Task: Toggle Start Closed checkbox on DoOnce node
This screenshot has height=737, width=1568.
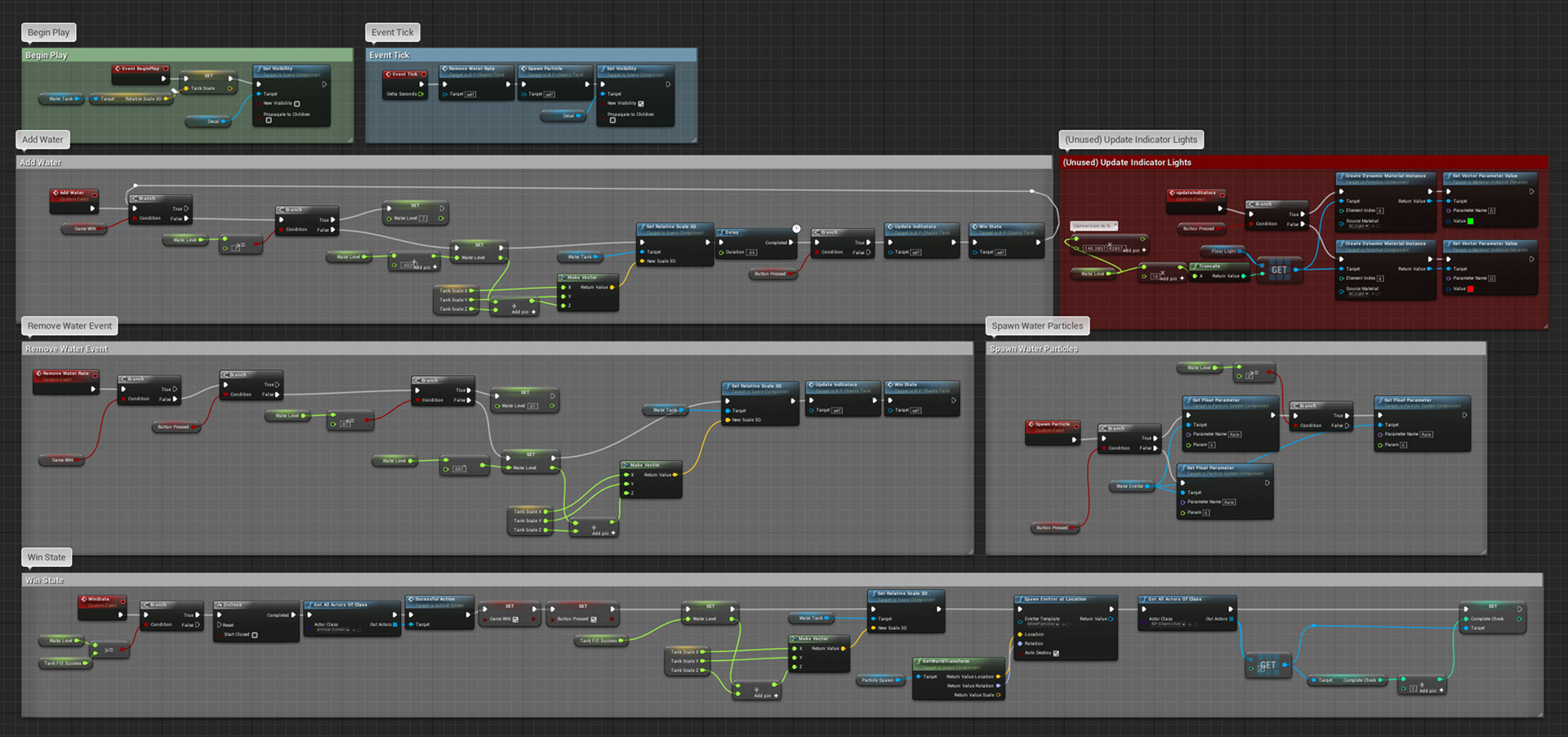Action: pyautogui.click(x=255, y=635)
